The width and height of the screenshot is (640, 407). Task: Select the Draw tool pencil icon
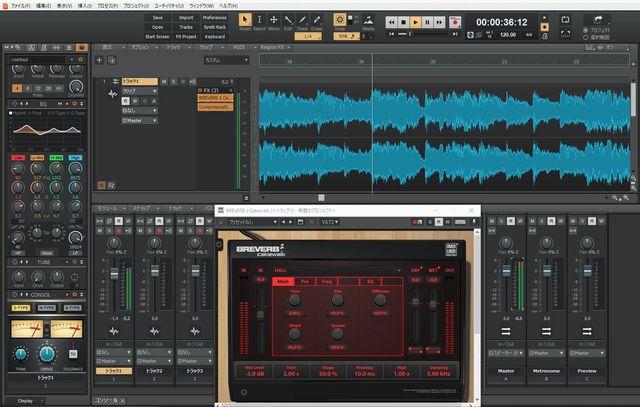[302, 20]
